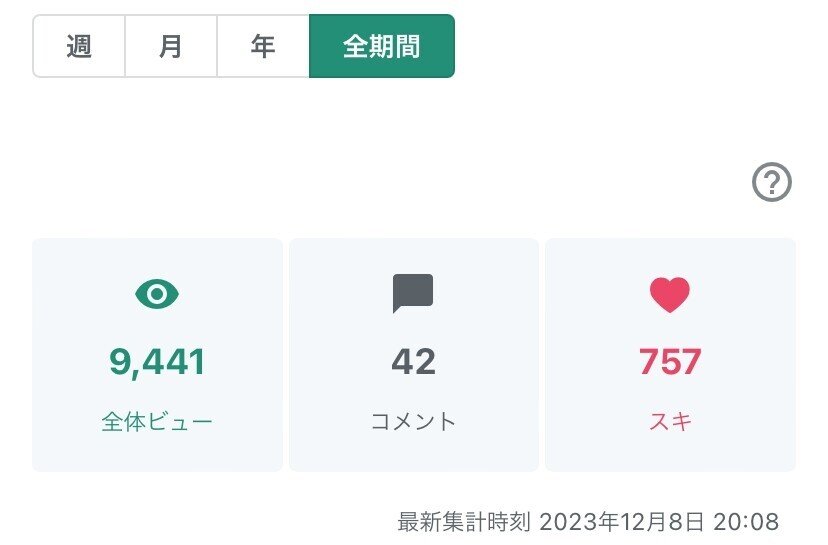Click the date 2023年12月8日

[622, 522]
